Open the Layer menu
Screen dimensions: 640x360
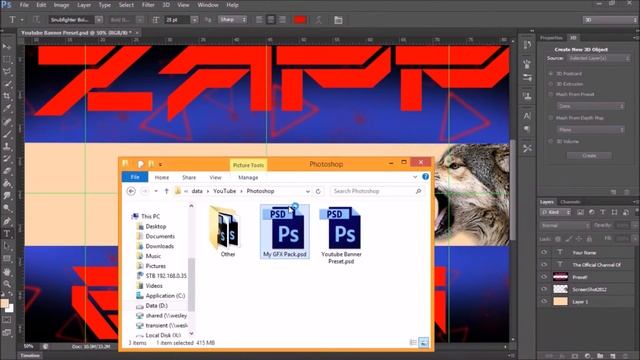click(x=84, y=5)
